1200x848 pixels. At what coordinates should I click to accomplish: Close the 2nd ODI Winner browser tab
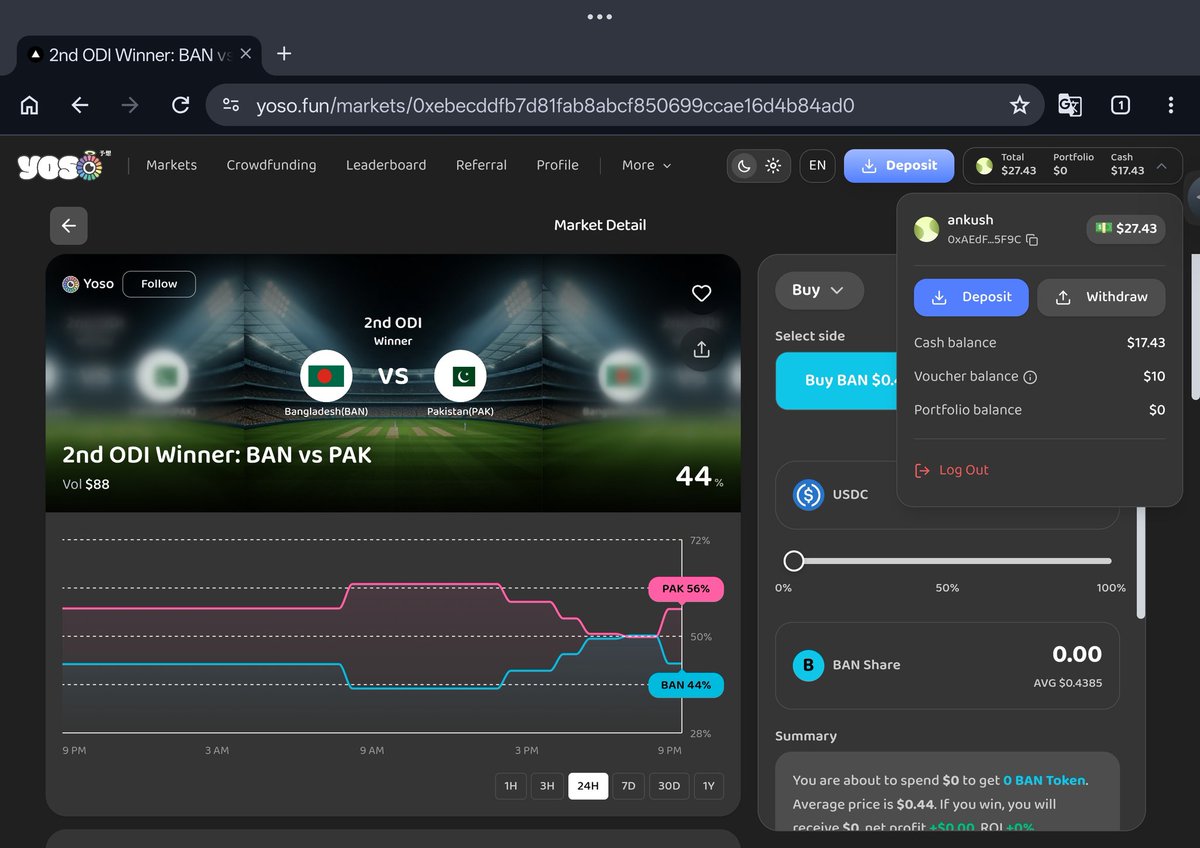point(246,54)
